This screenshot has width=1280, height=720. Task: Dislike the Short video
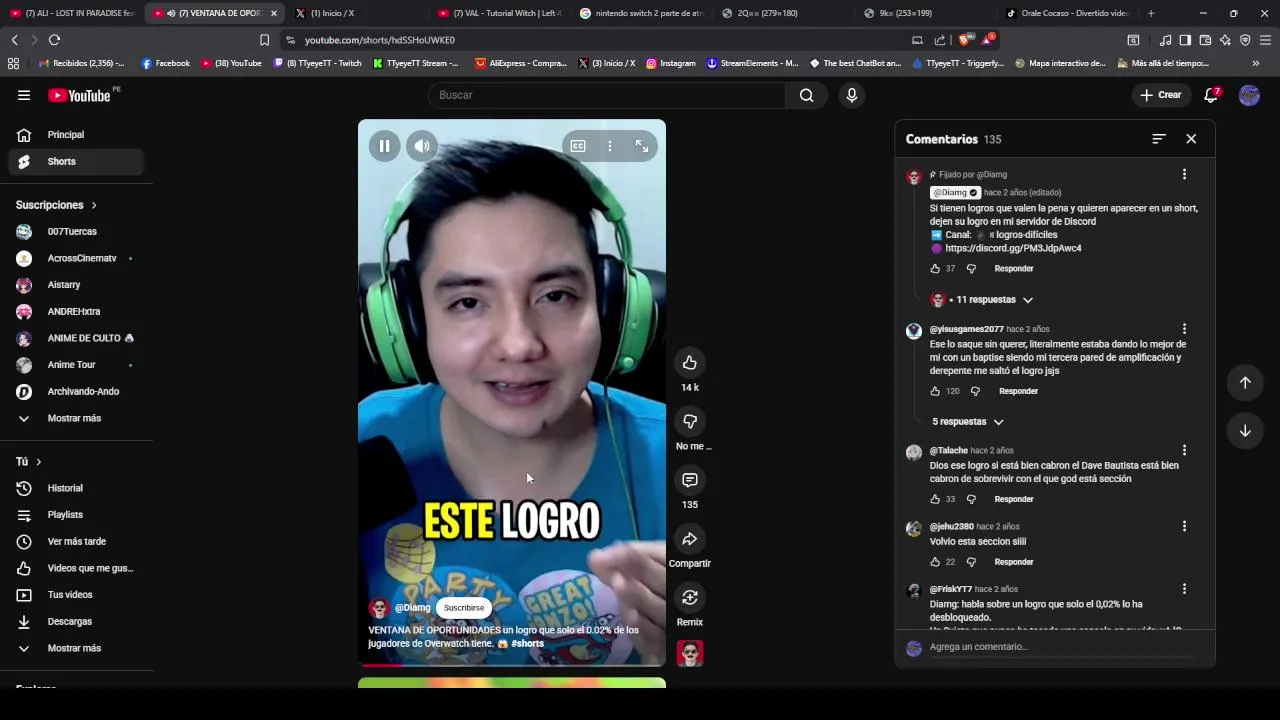pyautogui.click(x=690, y=421)
